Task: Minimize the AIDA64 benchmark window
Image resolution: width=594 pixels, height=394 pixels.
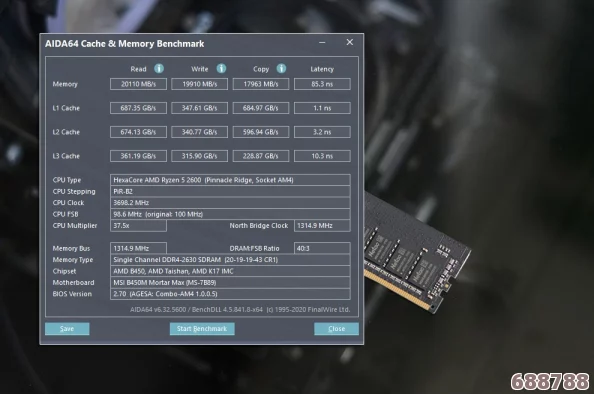Action: click(322, 42)
